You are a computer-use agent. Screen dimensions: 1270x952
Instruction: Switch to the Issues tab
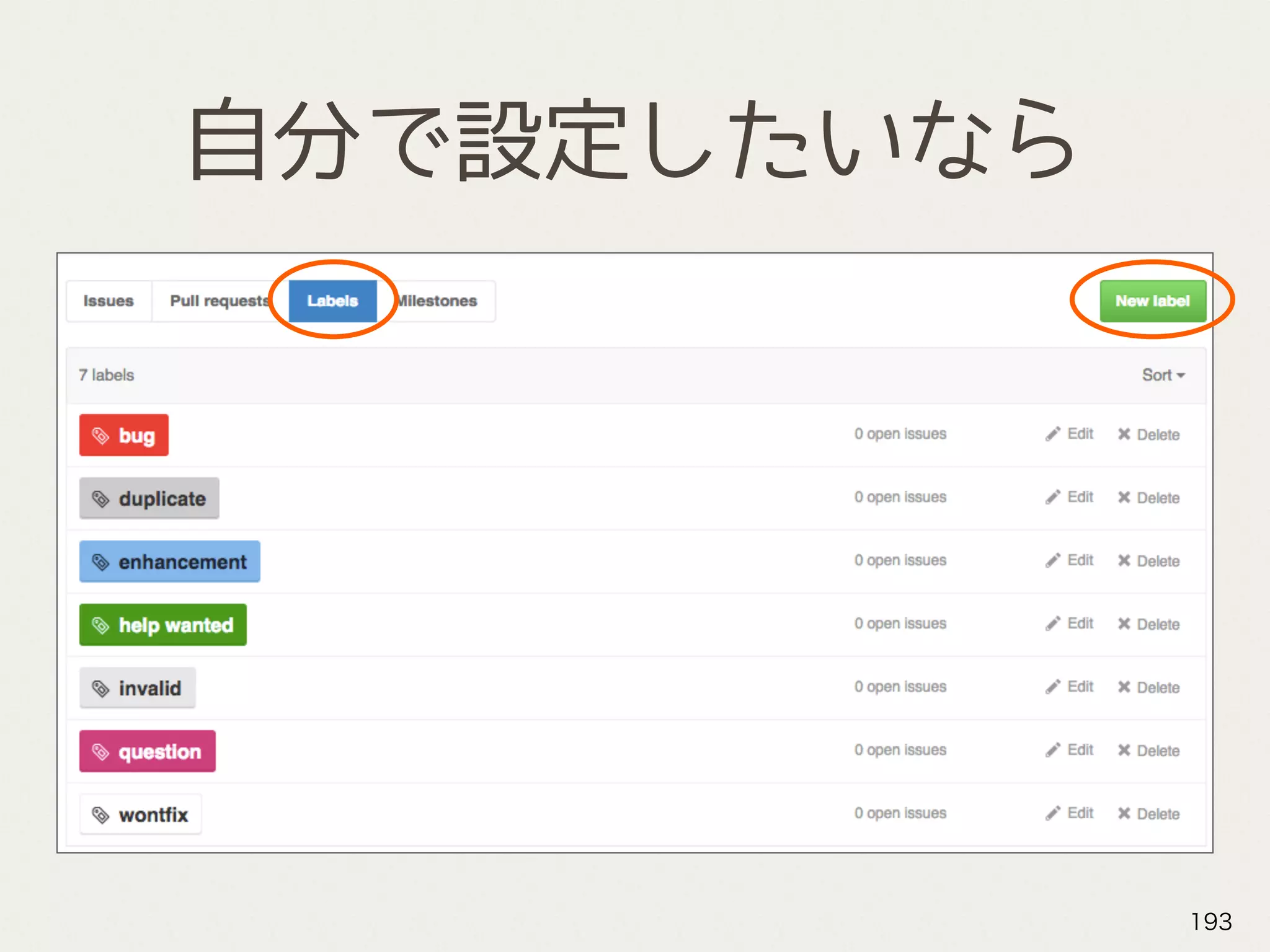109,301
